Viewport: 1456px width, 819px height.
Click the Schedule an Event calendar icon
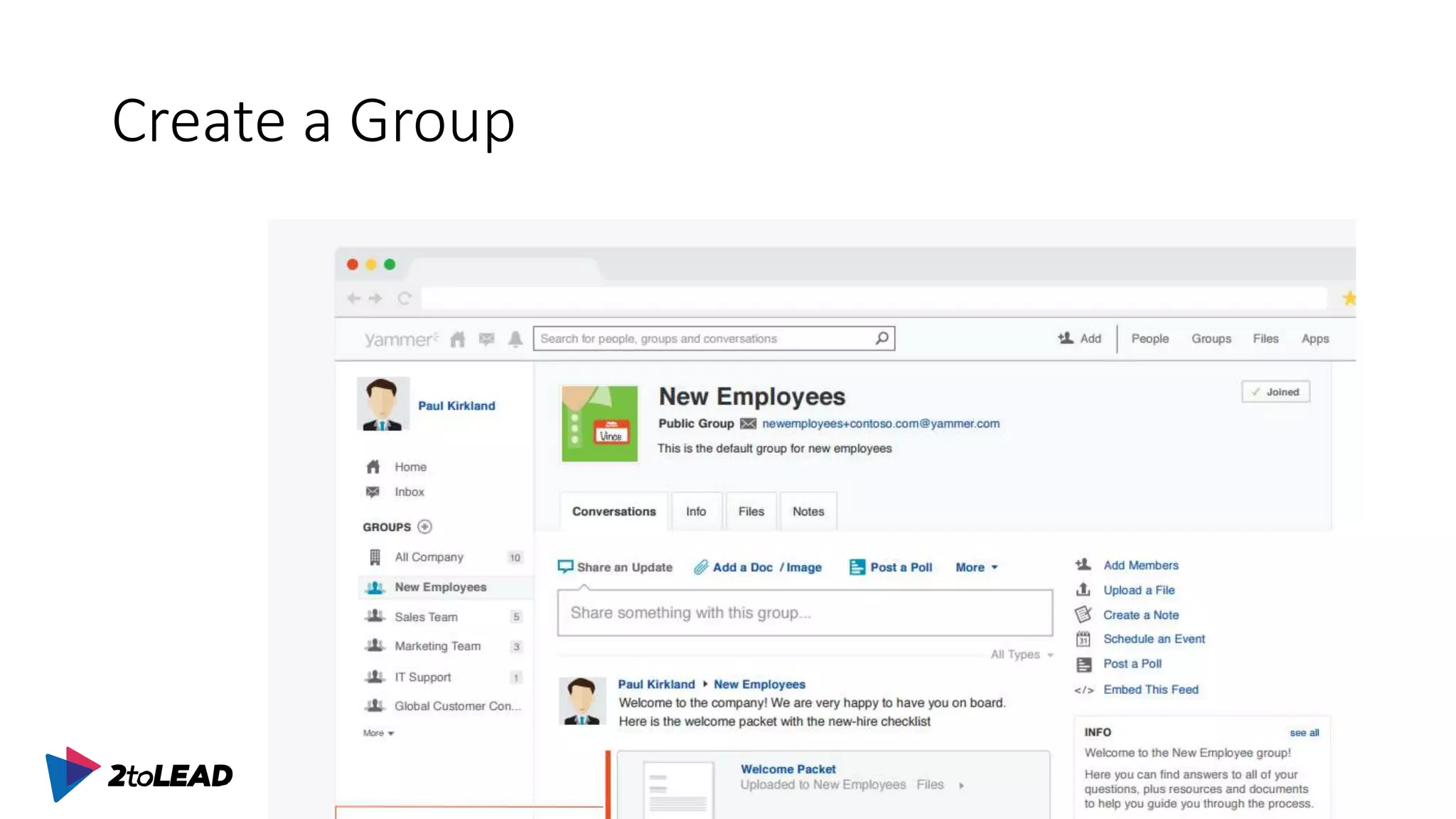coord(1083,639)
